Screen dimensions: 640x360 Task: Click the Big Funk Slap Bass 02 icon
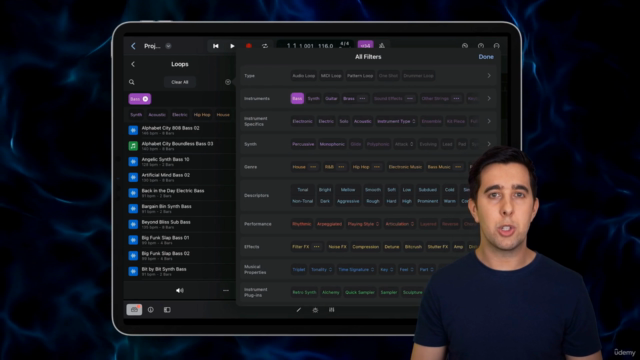[133, 256]
